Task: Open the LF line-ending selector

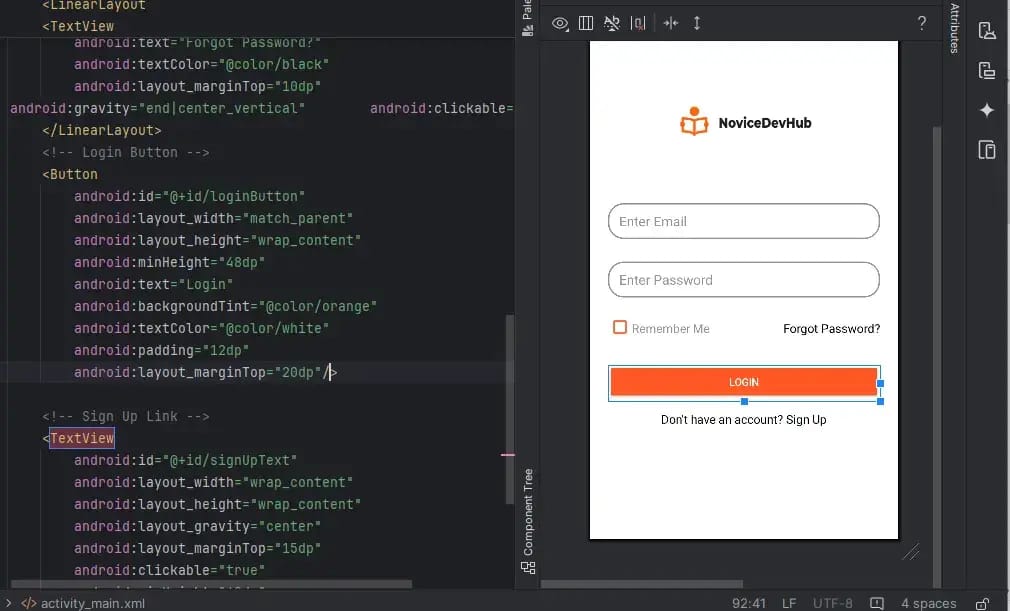Action: tap(788, 603)
